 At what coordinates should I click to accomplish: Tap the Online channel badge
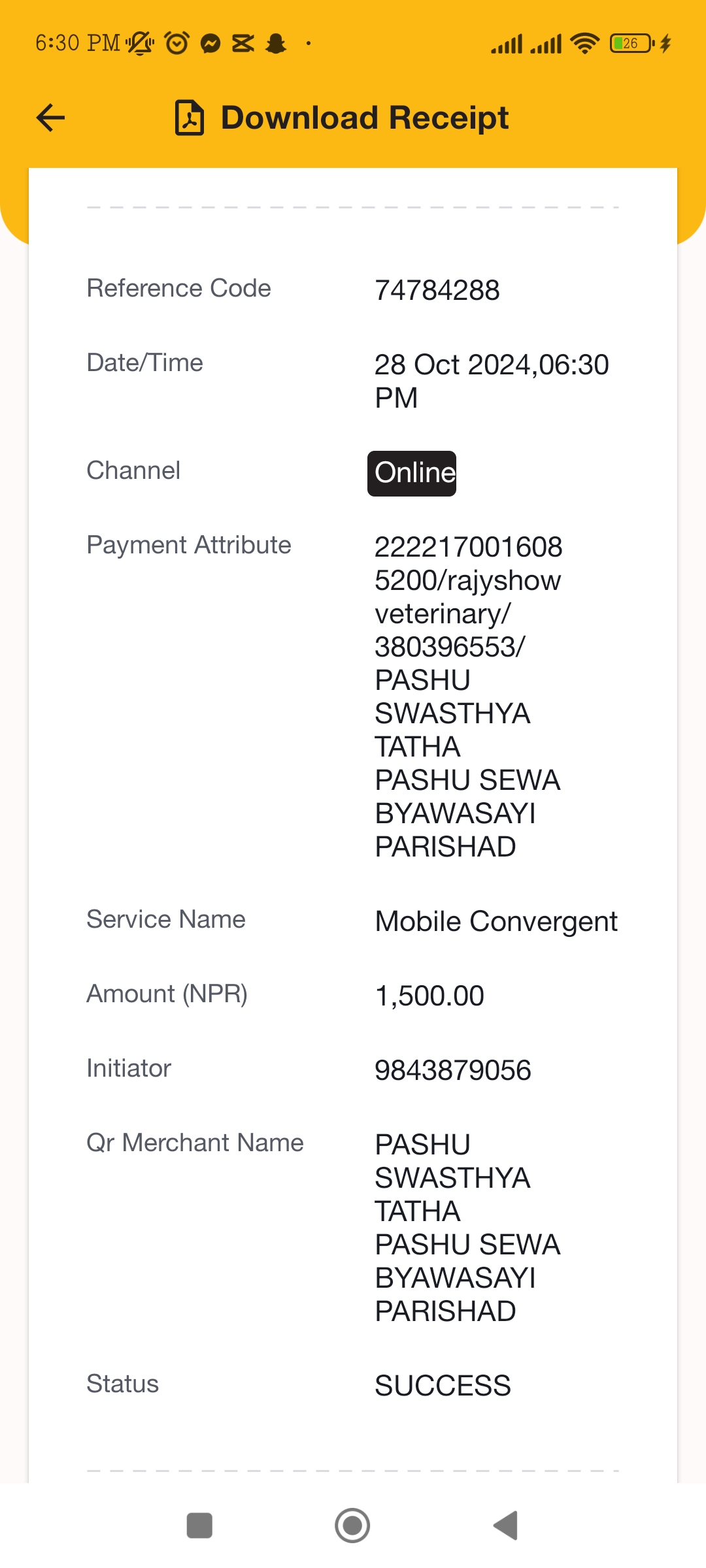(412, 473)
